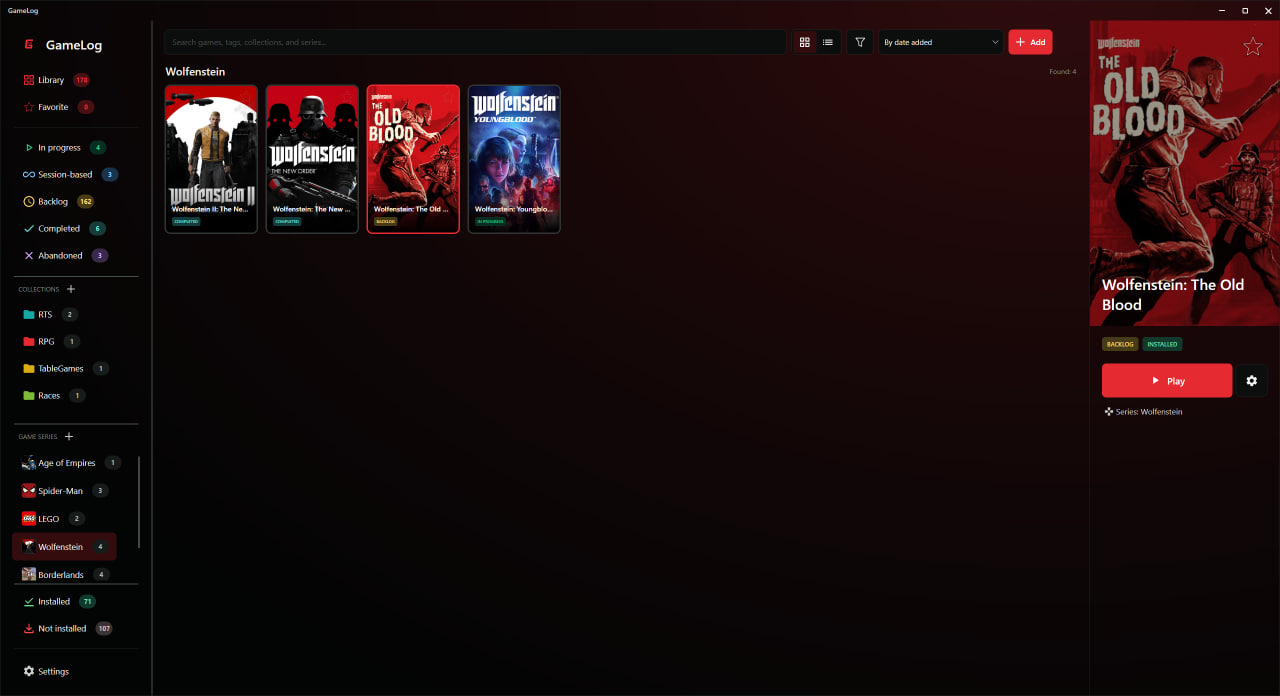Image resolution: width=1280 pixels, height=696 pixels.
Task: Click the IN PROGRESS badge on Youngblood card
Action: (490, 221)
